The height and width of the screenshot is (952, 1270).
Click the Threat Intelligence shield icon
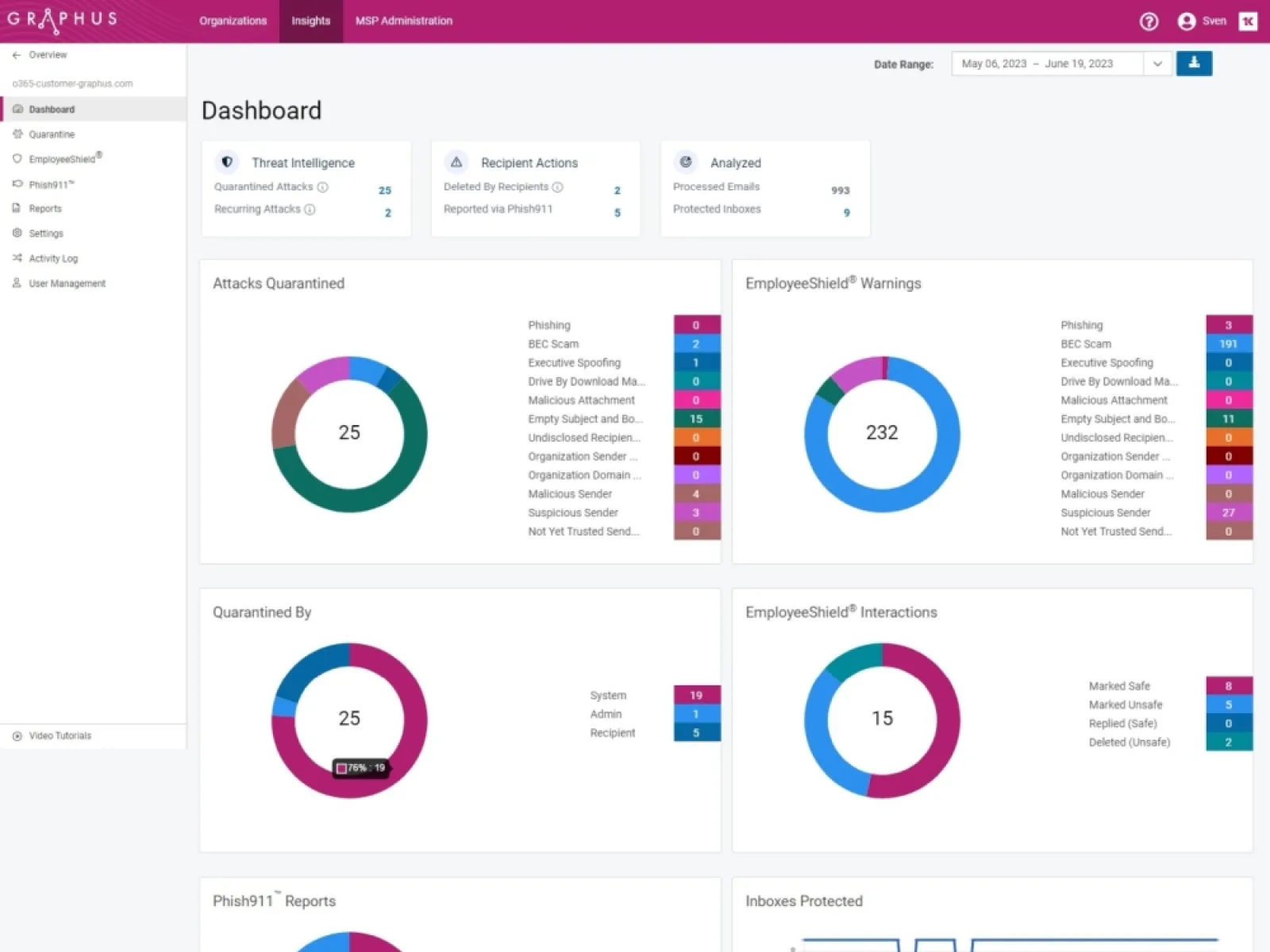click(227, 162)
